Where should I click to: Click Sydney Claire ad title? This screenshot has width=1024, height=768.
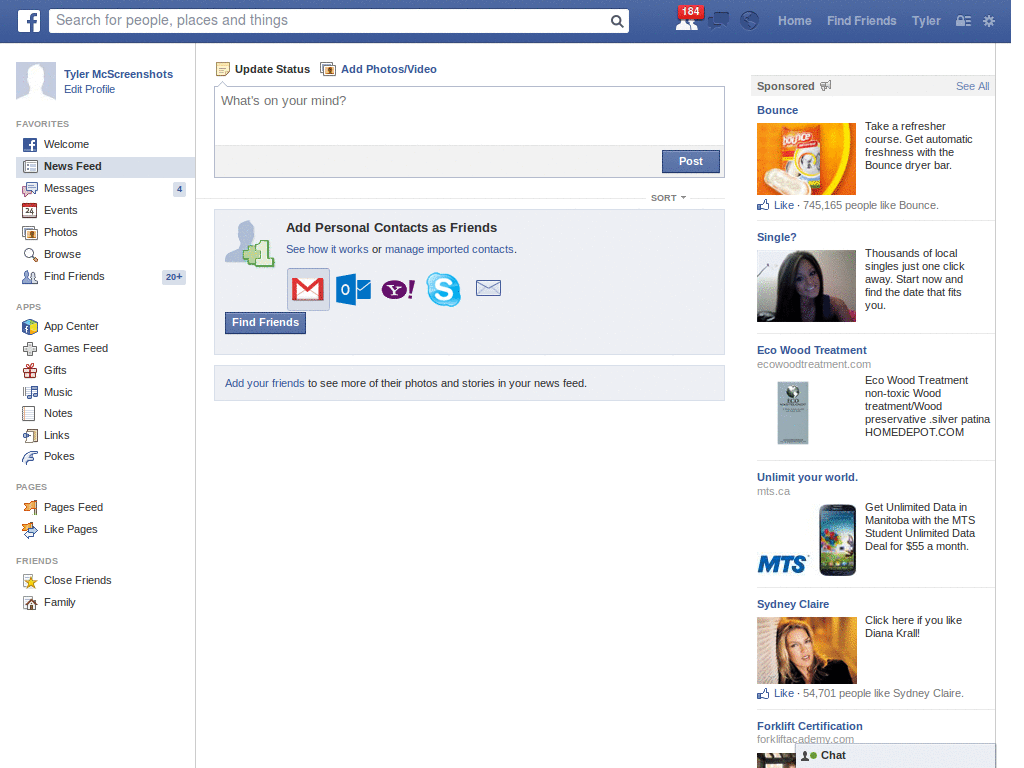[x=793, y=605]
